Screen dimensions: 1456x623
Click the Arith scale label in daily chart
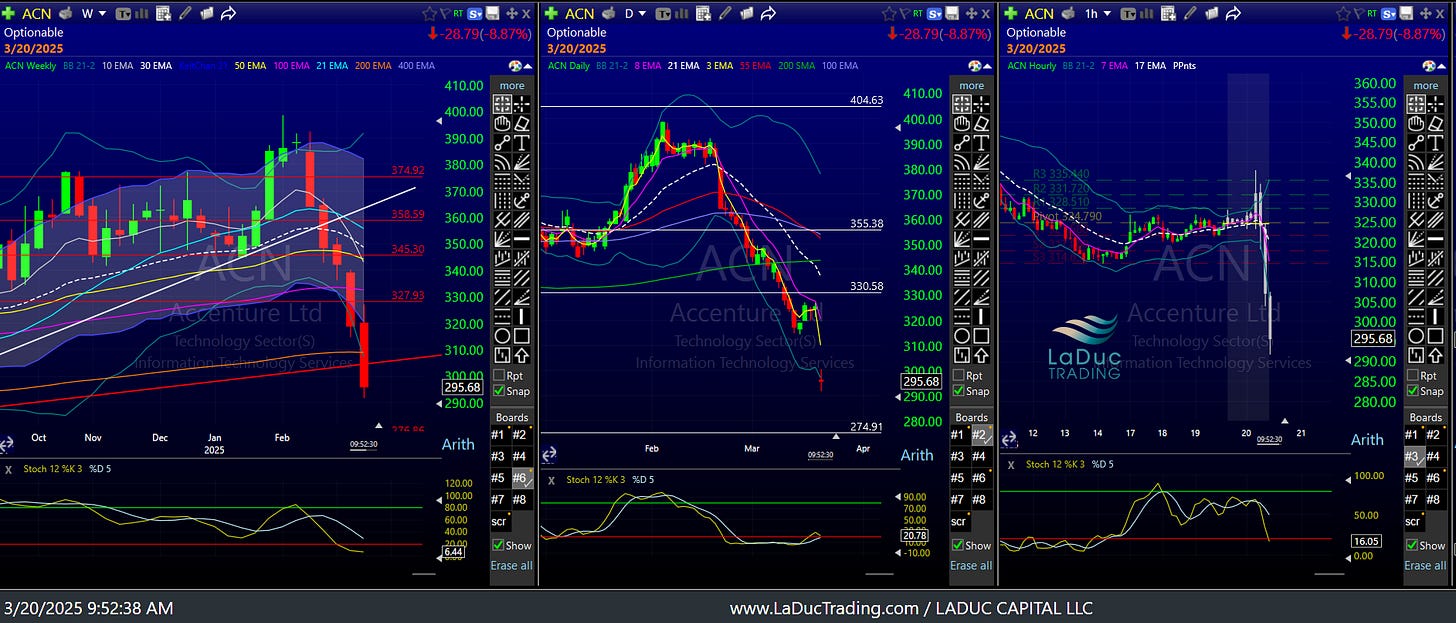coord(917,455)
